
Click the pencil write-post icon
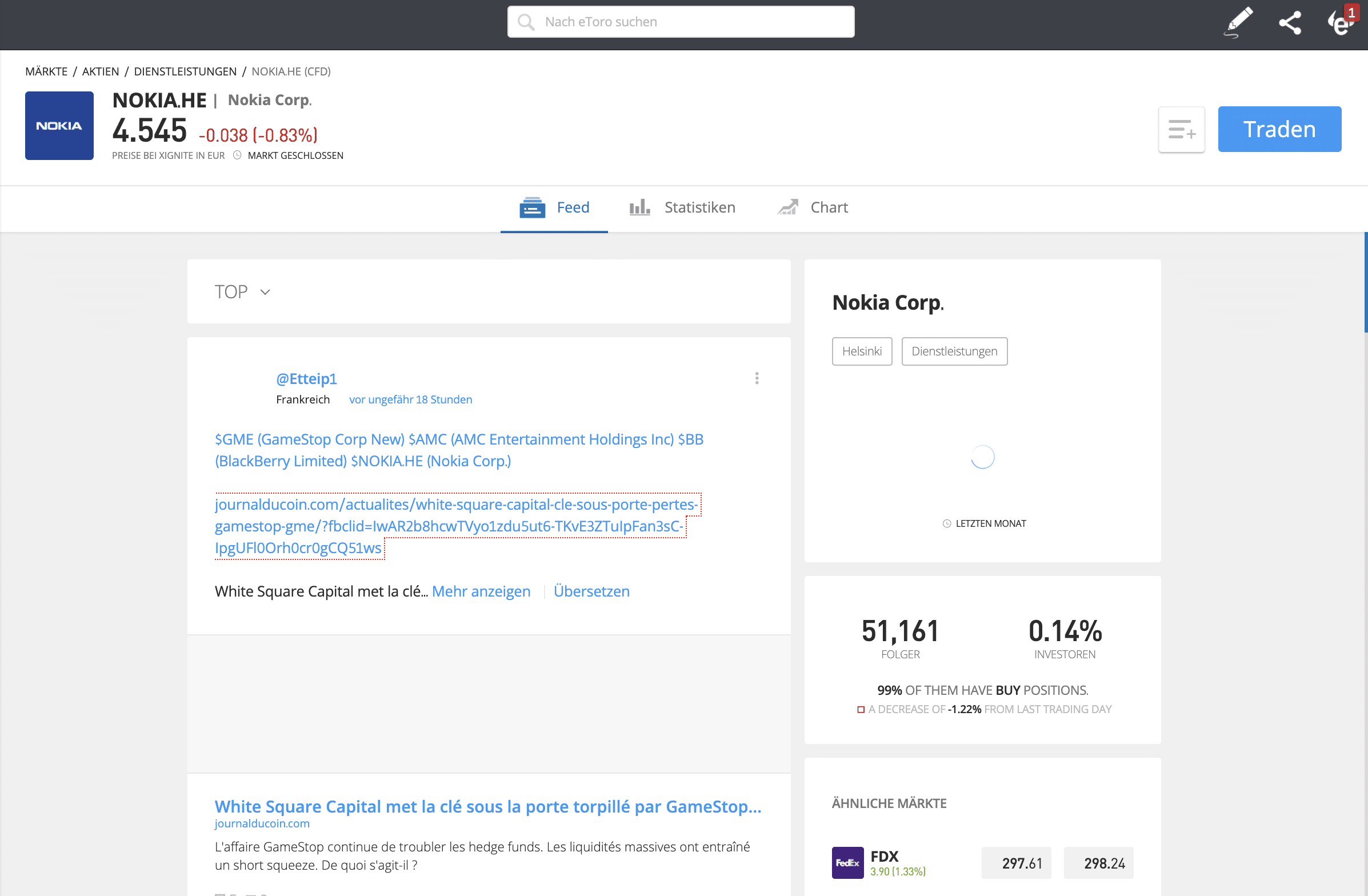pos(1238,22)
